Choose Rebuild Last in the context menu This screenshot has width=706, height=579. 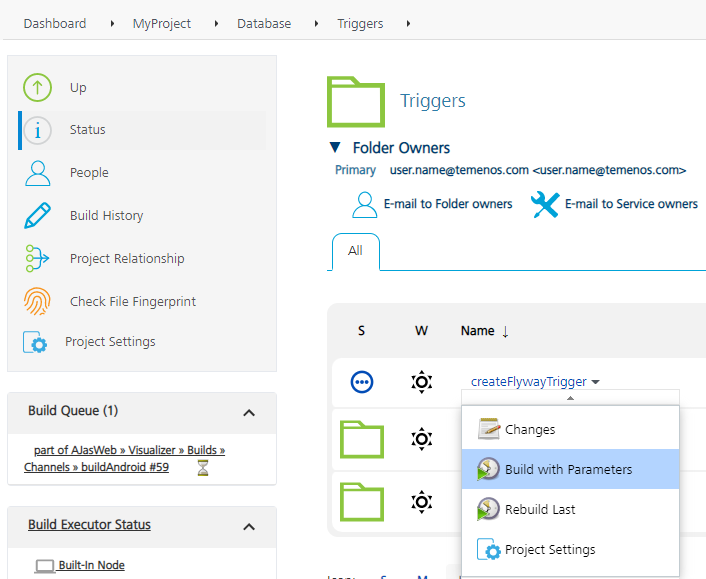click(x=540, y=509)
